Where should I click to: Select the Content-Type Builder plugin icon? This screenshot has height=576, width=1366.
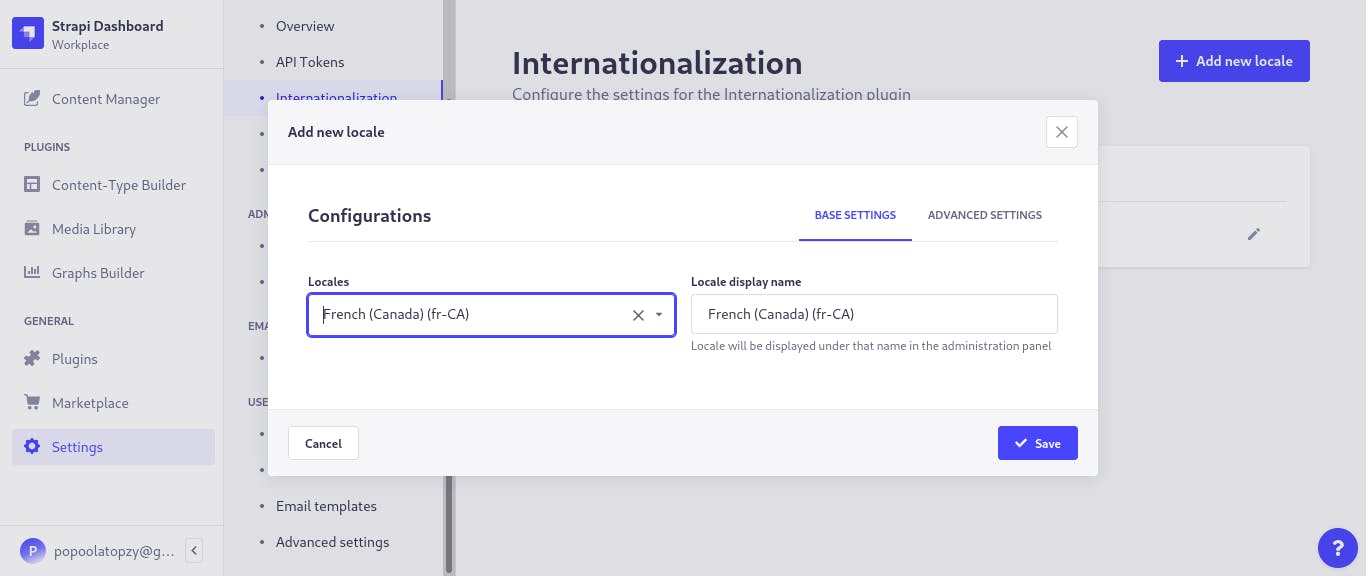point(33,185)
